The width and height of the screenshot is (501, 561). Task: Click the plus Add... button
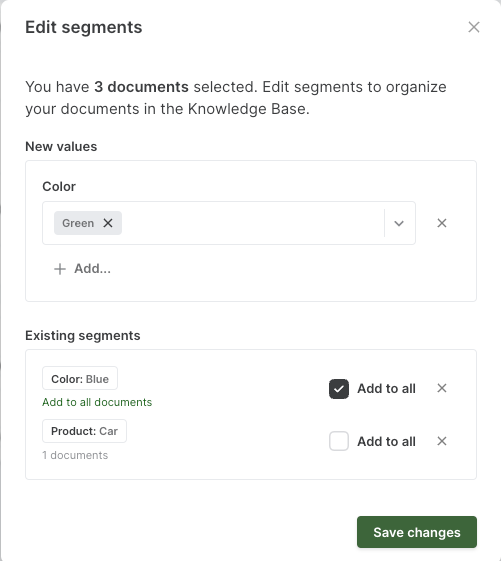pos(82,269)
